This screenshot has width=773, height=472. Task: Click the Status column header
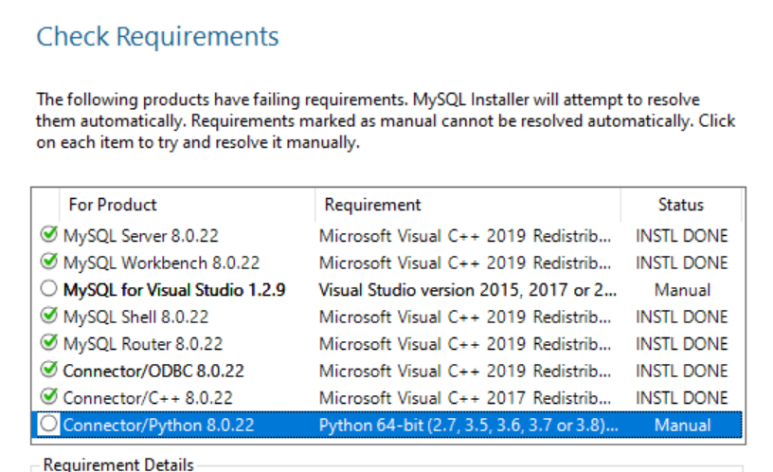(681, 205)
